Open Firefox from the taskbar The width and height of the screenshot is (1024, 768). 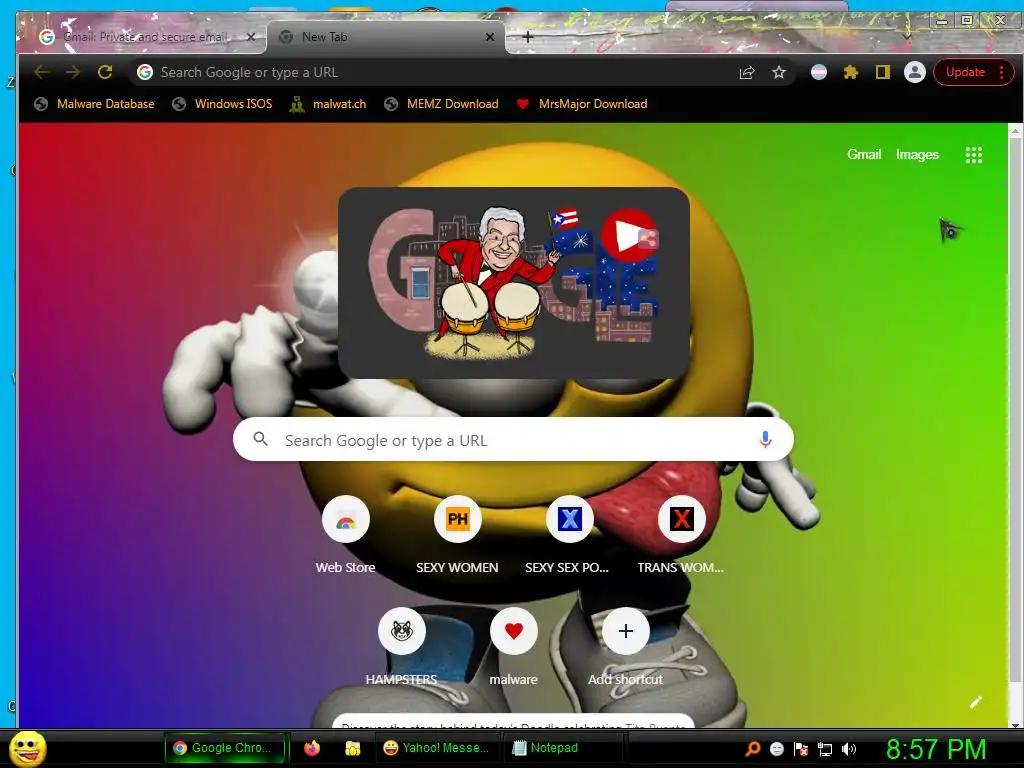coord(312,748)
